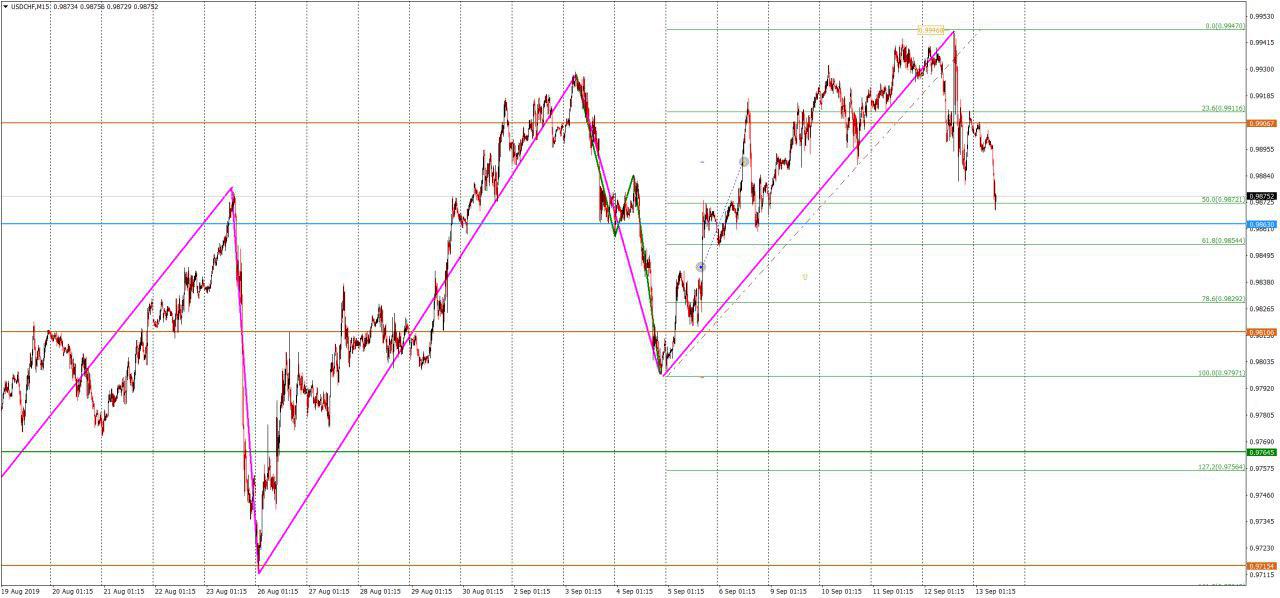This screenshot has width=1280, height=598.
Task: Click the orange 0.98166 price tag
Action: [1262, 332]
